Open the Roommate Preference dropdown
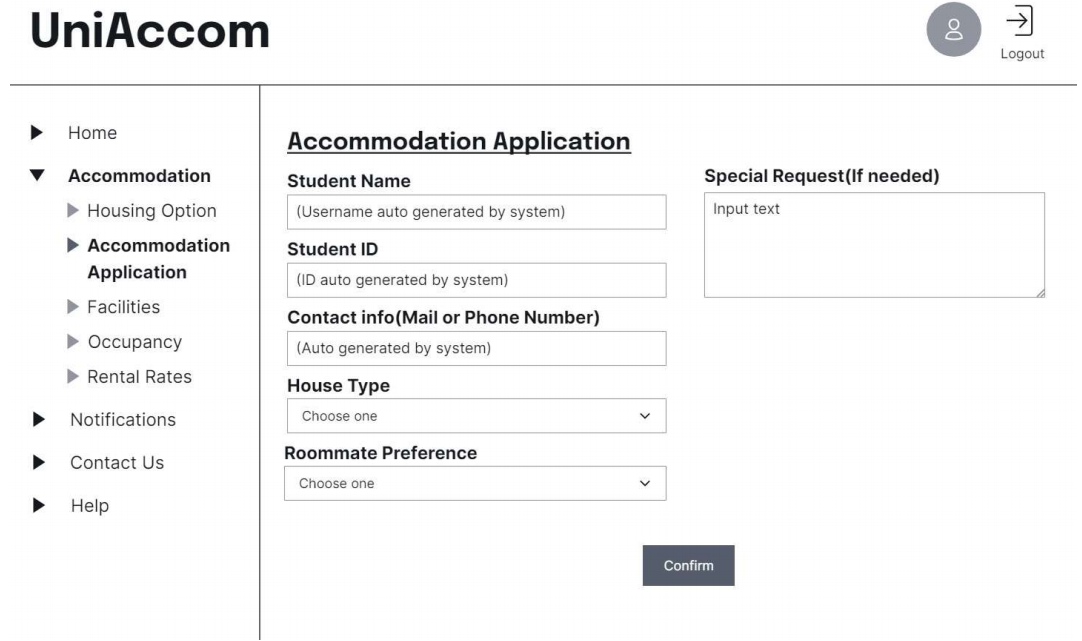Screen dimensions: 1082x641 point(477,483)
